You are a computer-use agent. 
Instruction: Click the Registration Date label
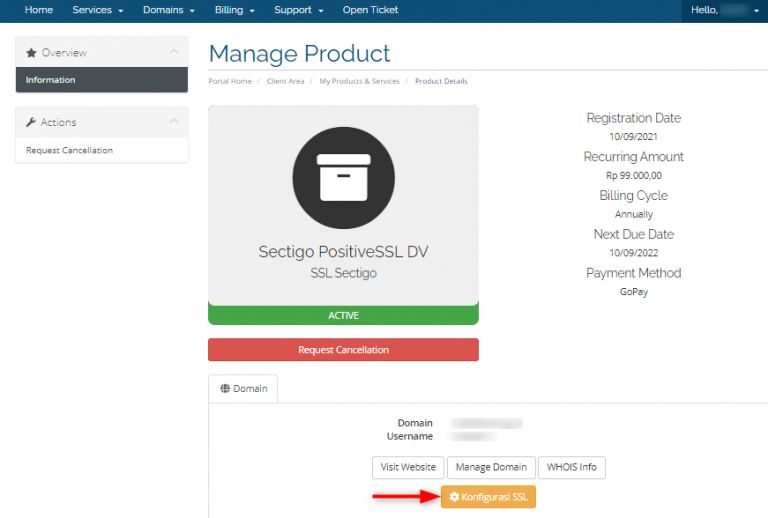(x=634, y=118)
